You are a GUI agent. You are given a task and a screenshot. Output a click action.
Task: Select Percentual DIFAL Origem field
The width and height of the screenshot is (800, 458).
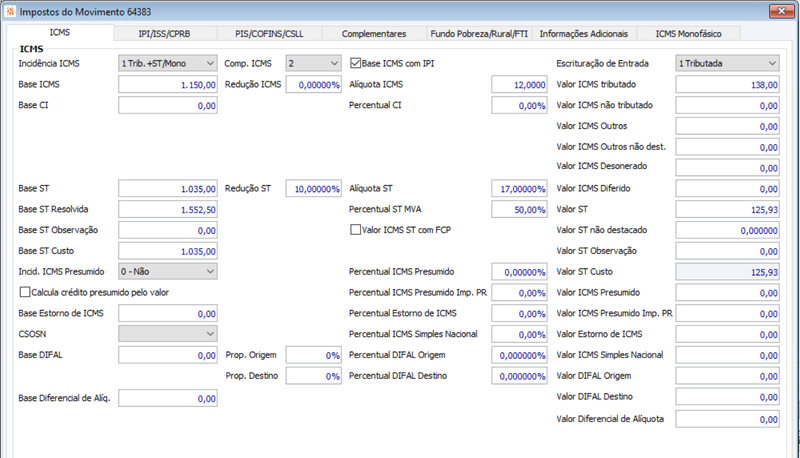pos(519,355)
